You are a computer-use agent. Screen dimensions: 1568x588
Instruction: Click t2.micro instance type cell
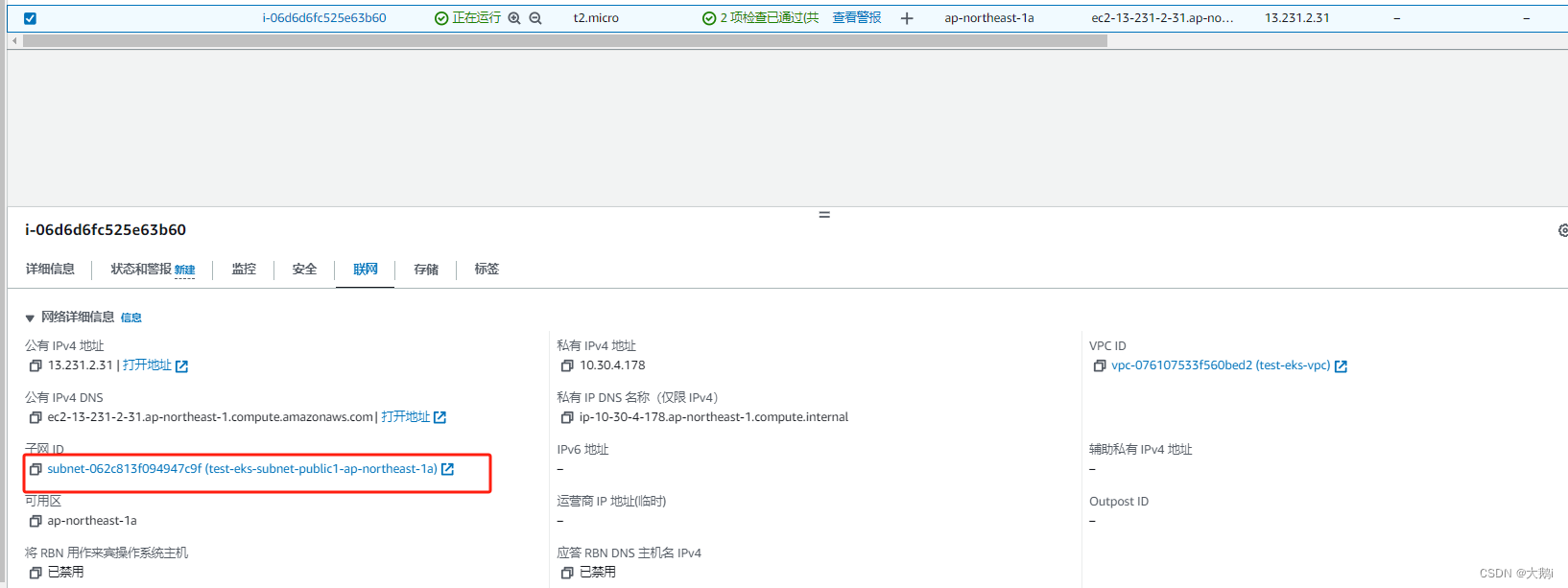point(596,18)
